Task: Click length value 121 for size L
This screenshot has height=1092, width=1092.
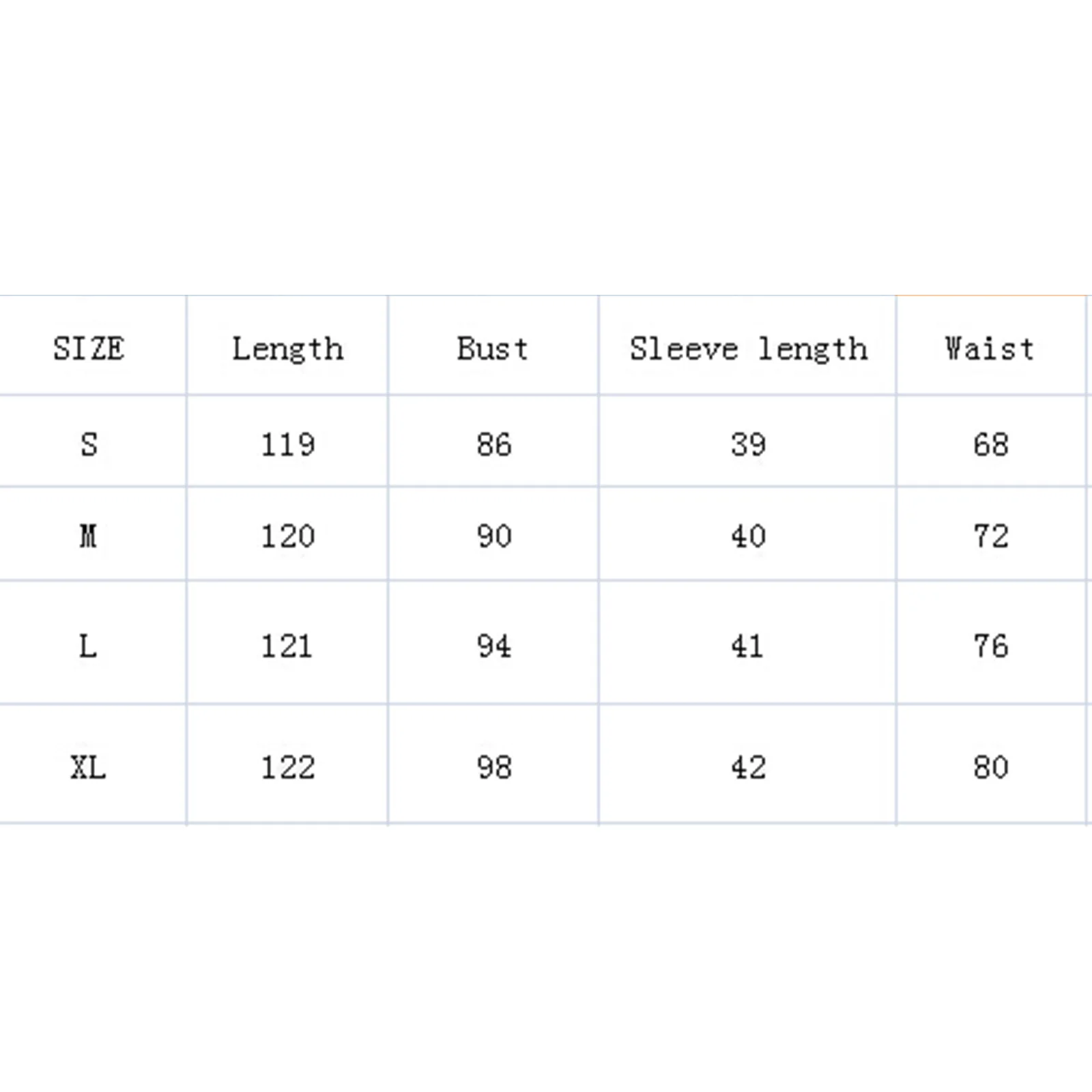Action: (287, 646)
